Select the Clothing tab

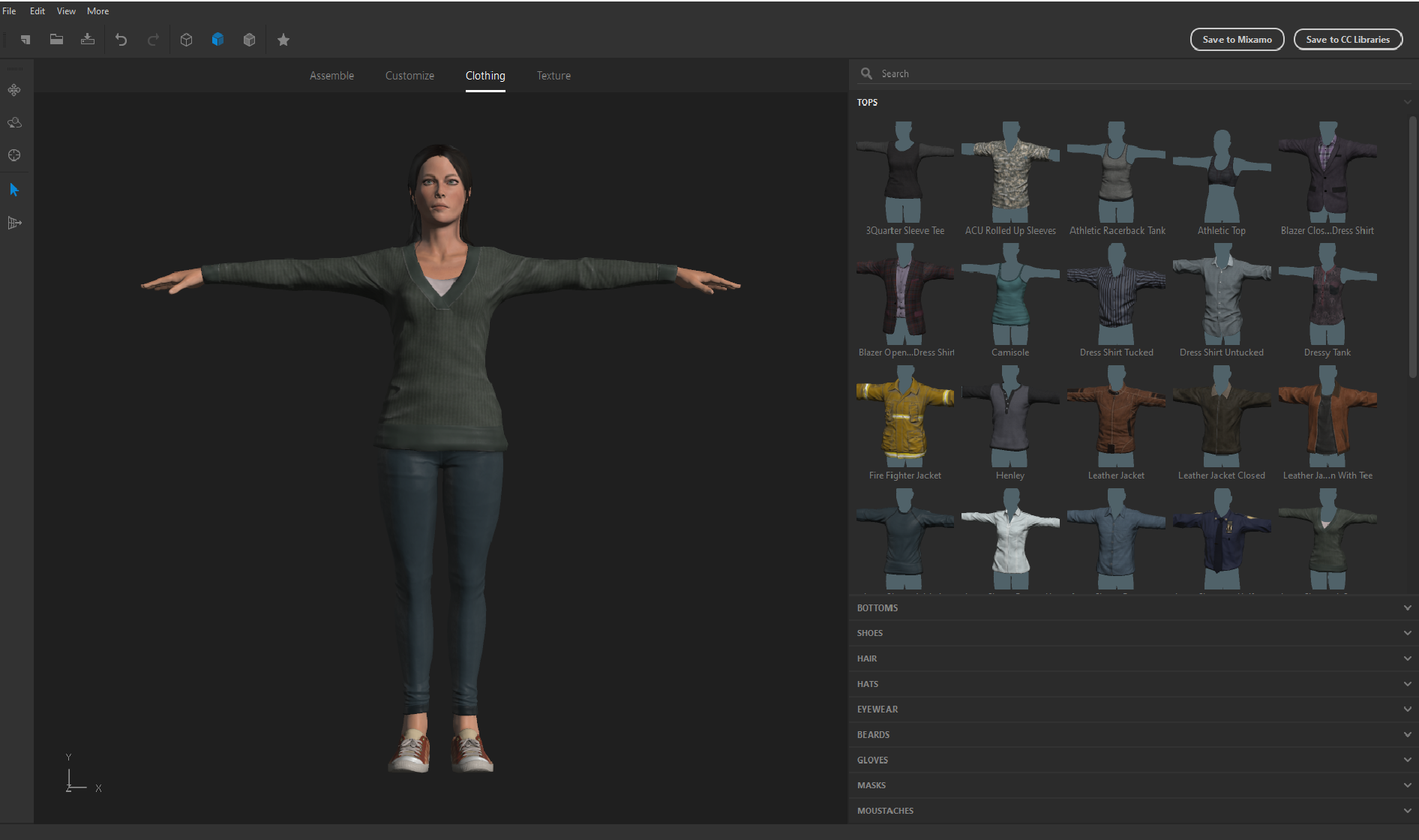coord(485,76)
